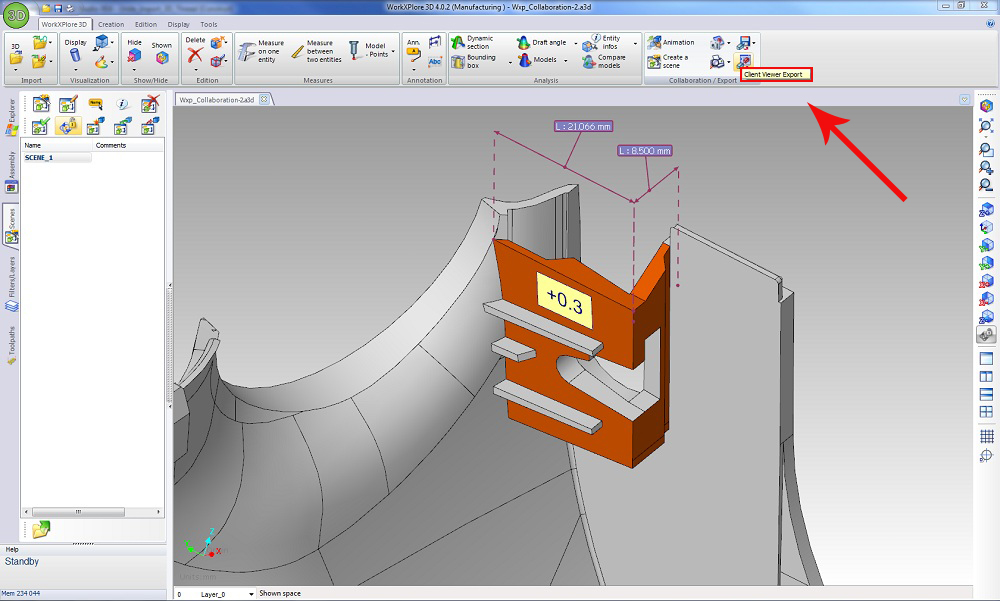Open the Model - Points dropdown
This screenshot has height=601, width=1000.
click(393, 51)
